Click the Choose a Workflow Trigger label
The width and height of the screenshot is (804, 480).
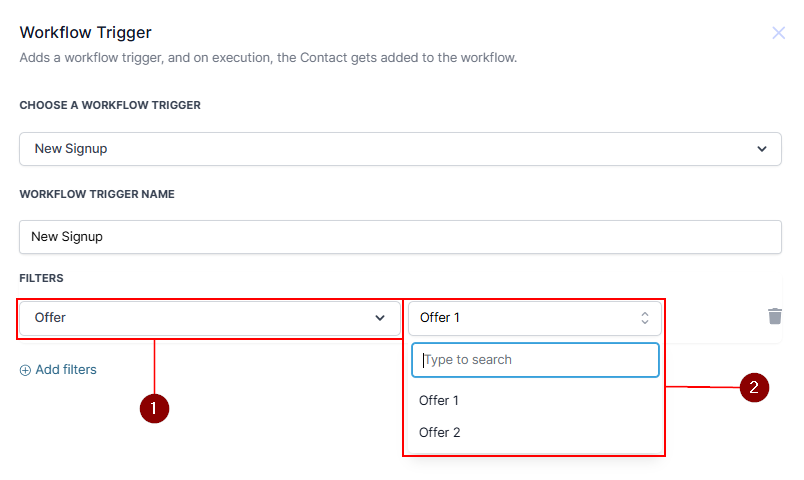110,105
